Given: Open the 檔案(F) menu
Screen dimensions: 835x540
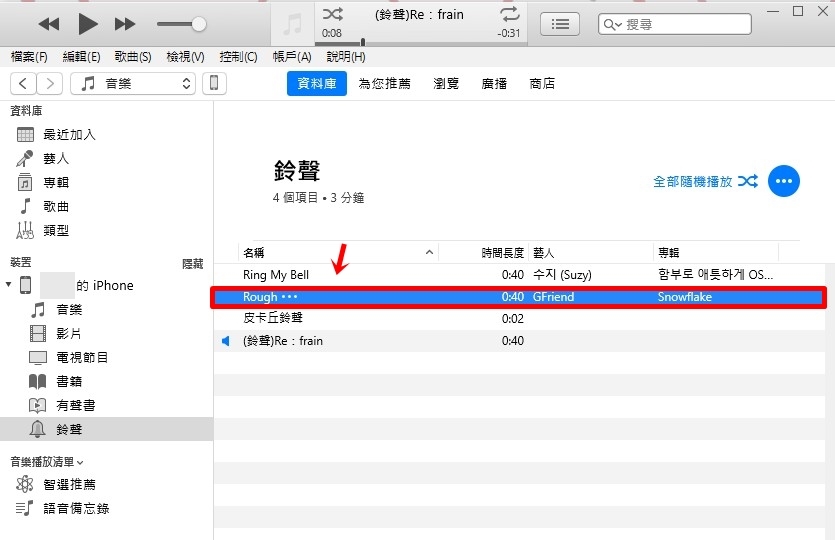Looking at the screenshot, I should point(29,56).
